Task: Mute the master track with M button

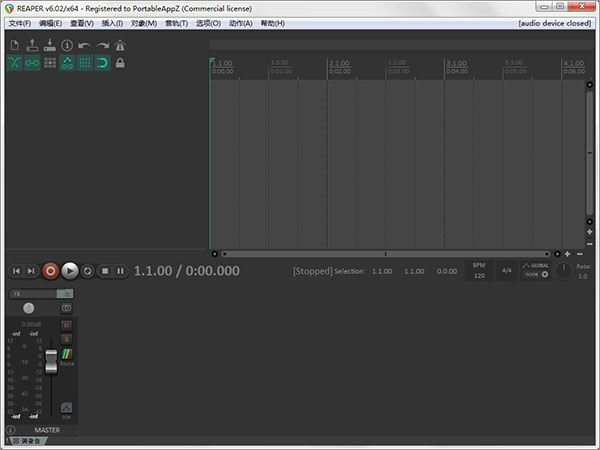Action: 66,325
